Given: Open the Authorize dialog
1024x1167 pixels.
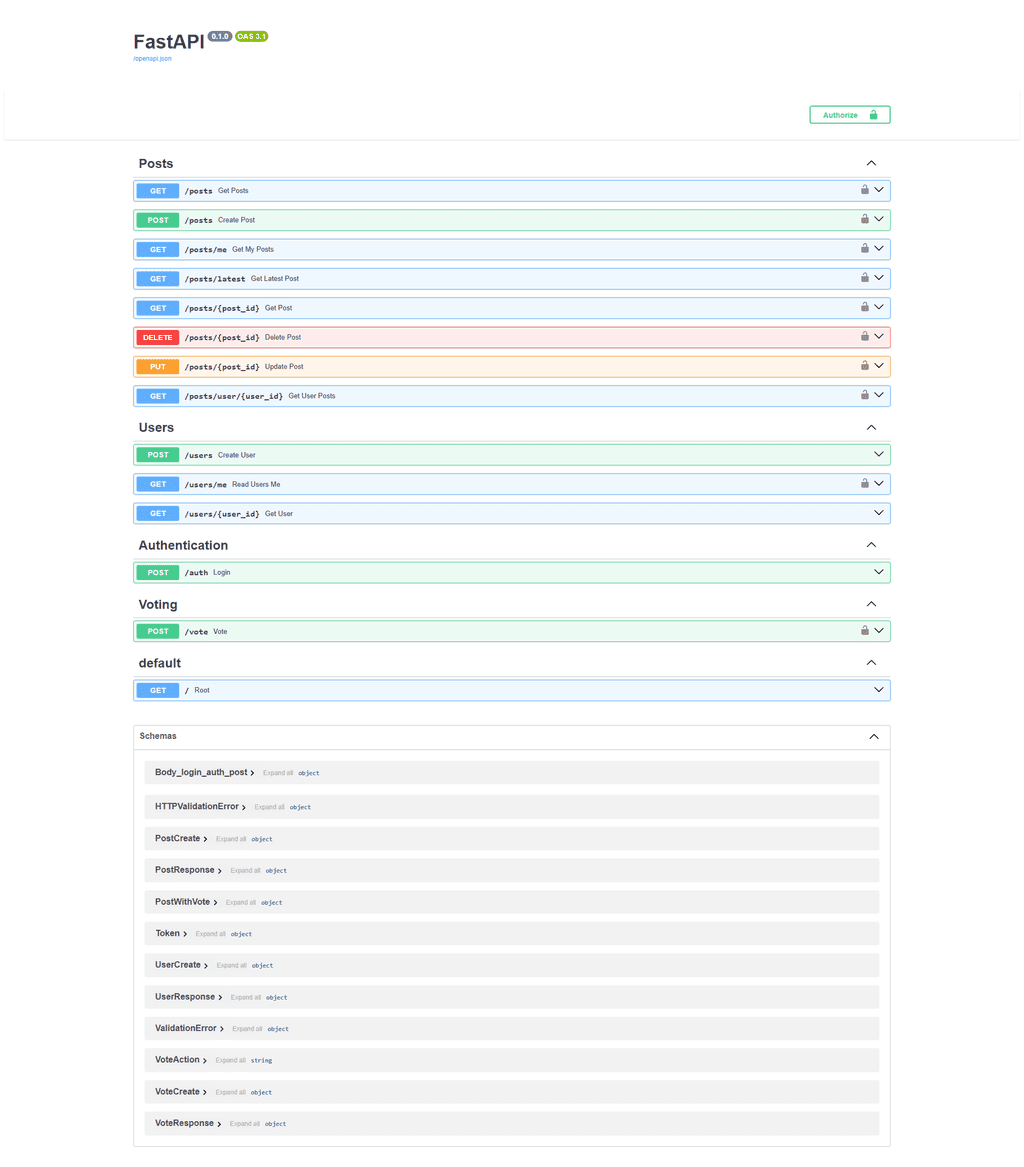Looking at the screenshot, I should (x=849, y=115).
